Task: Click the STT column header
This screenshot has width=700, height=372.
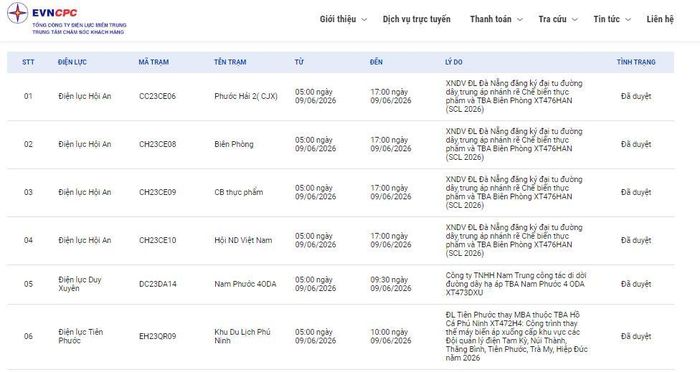Action: (28, 62)
